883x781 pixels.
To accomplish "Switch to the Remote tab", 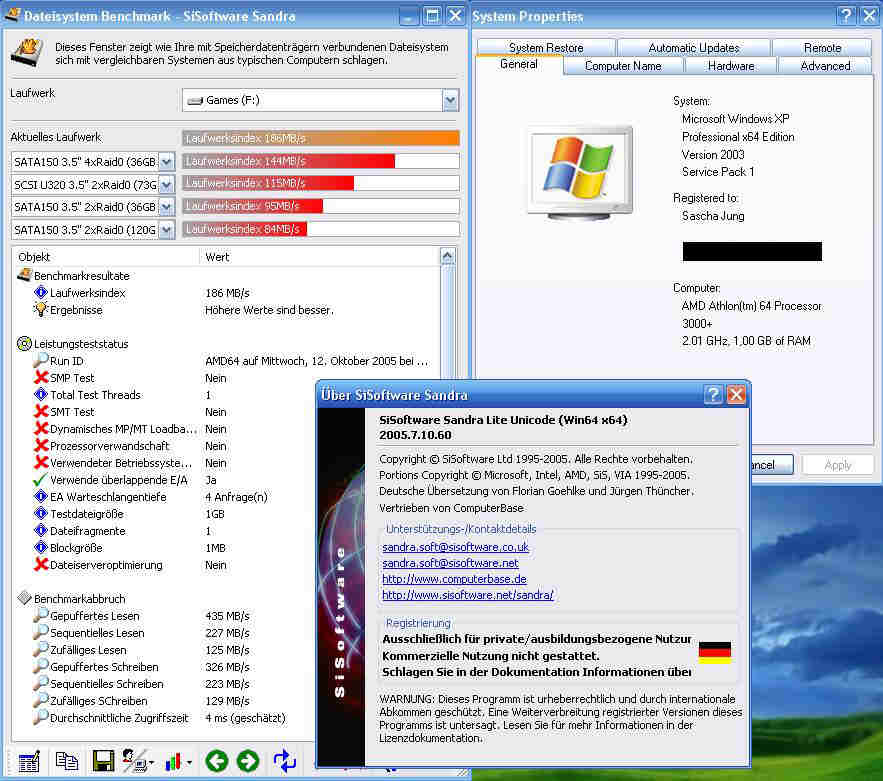I will click(x=822, y=47).
